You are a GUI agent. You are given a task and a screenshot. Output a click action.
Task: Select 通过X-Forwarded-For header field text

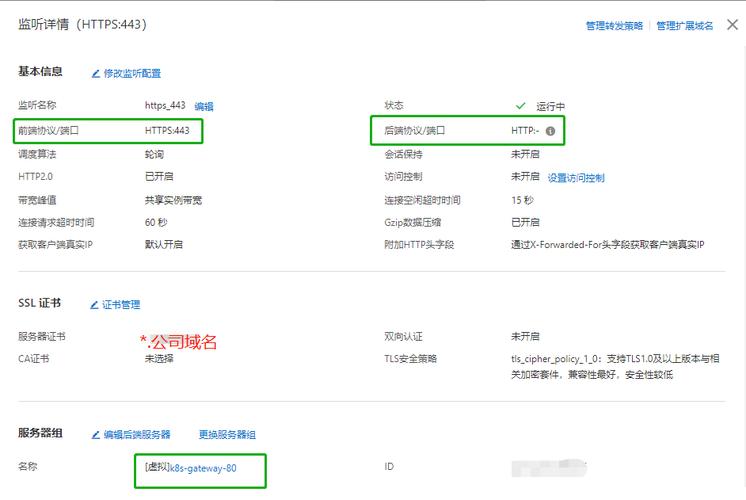tap(608, 245)
